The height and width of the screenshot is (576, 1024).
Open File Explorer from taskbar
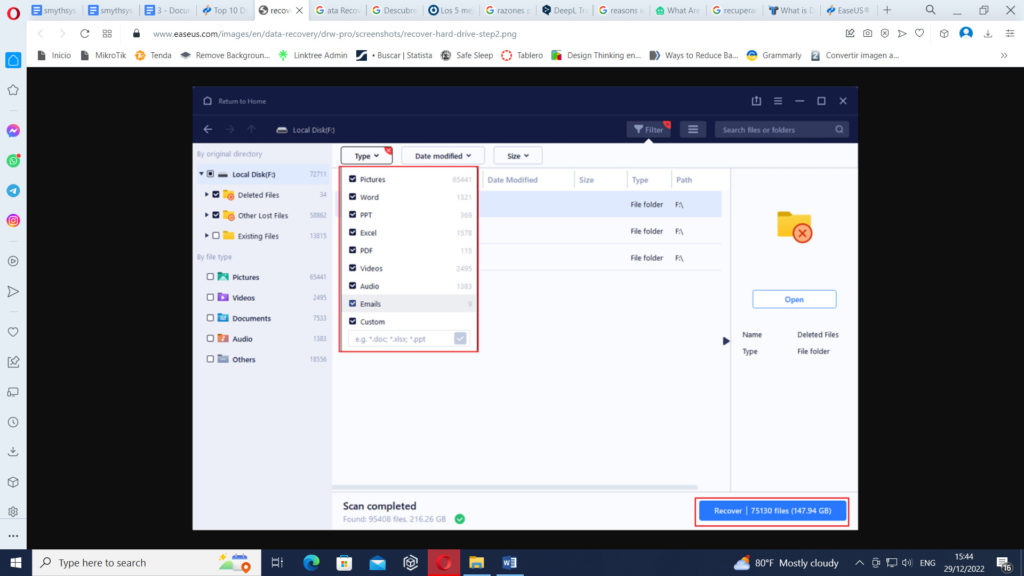coord(477,562)
